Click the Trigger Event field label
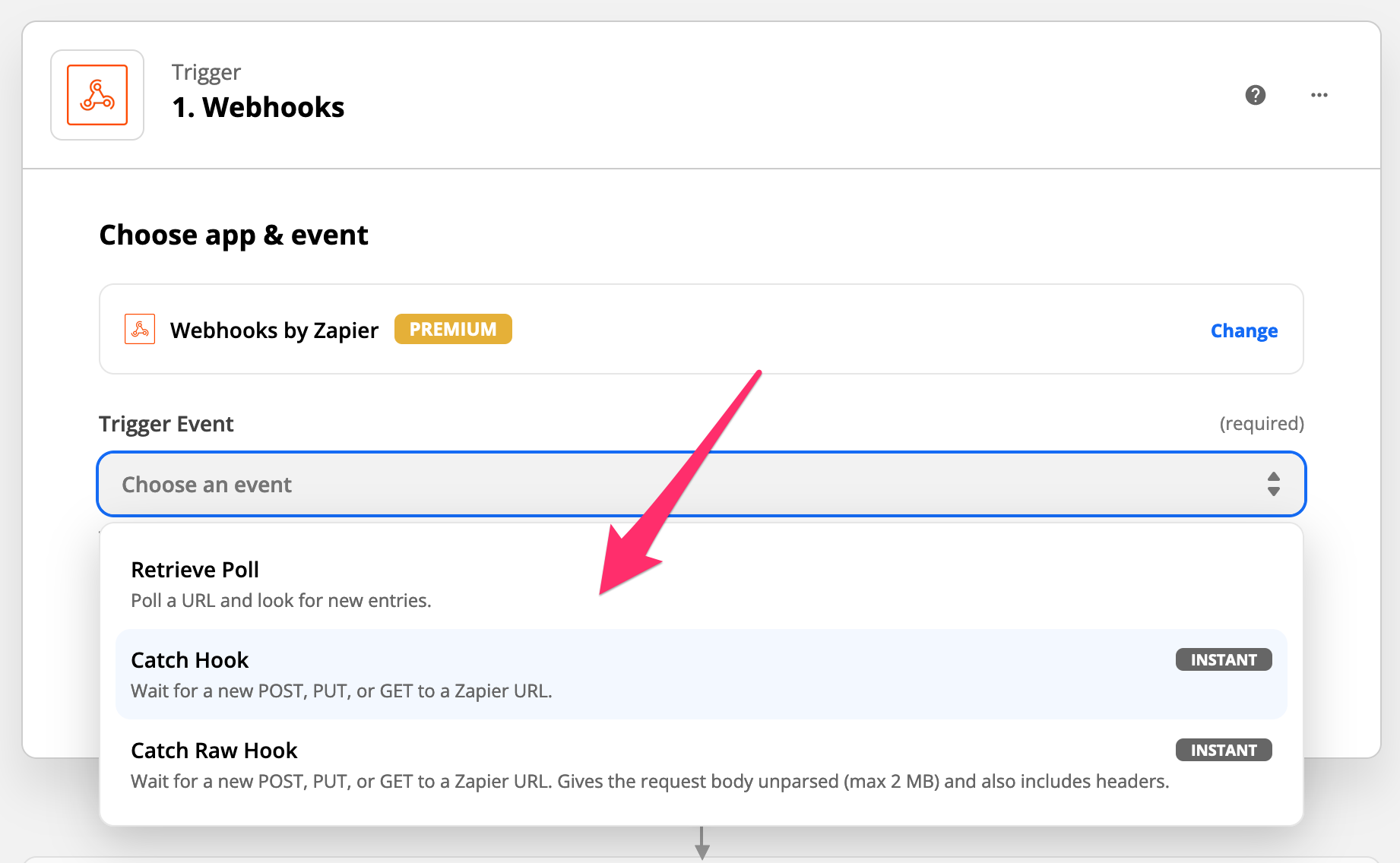This screenshot has height=863, width=1400. [x=166, y=424]
